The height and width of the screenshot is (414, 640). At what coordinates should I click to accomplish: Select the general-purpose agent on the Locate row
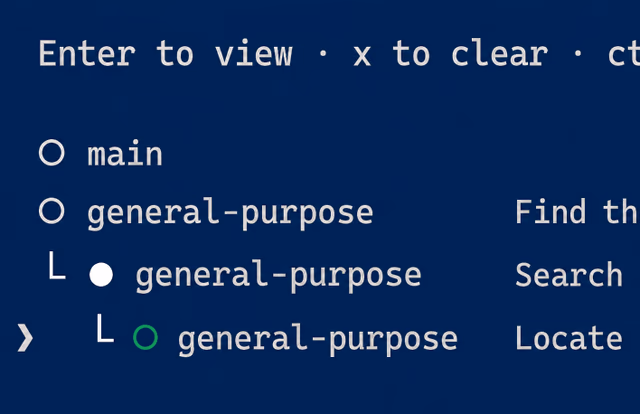tap(318, 340)
